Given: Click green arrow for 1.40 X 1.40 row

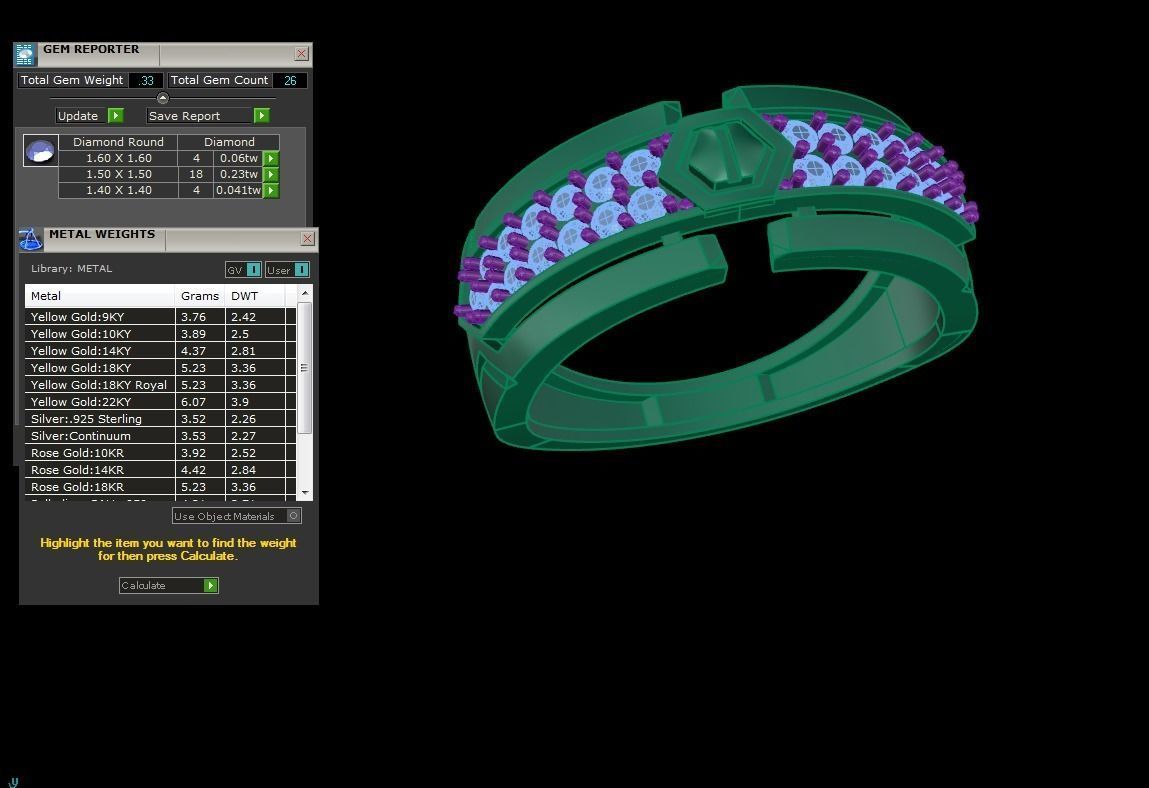Looking at the screenshot, I should pyautogui.click(x=271, y=191).
